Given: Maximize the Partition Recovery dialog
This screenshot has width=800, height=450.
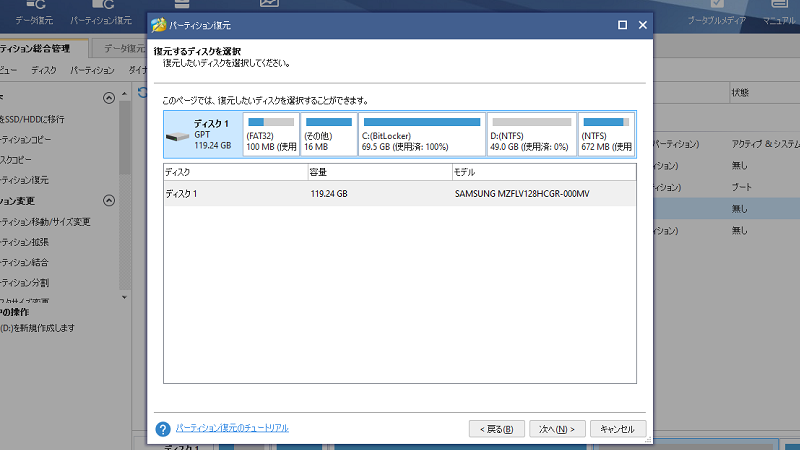Looking at the screenshot, I should coord(622,25).
